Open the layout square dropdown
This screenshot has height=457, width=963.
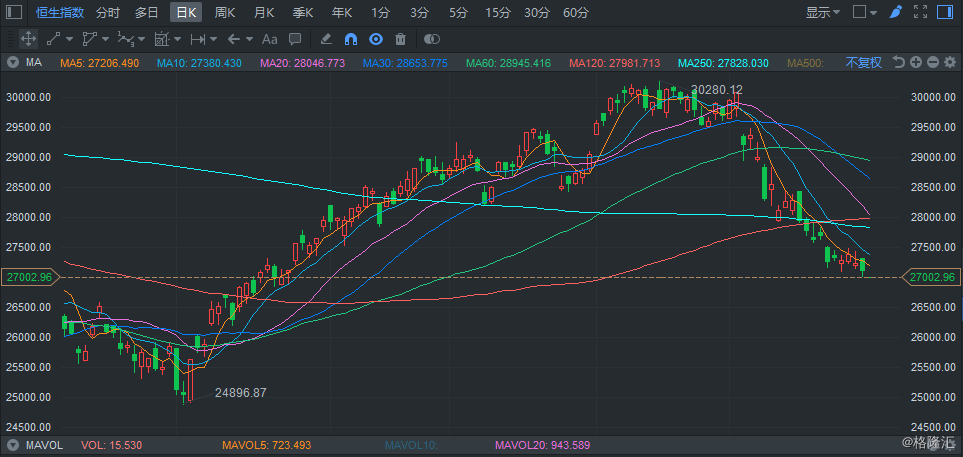click(865, 12)
